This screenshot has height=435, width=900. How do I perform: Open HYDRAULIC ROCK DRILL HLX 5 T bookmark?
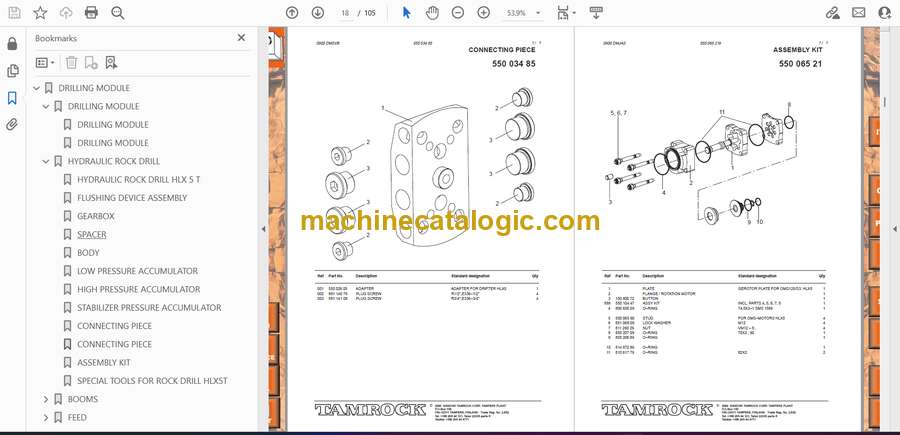[139, 180]
